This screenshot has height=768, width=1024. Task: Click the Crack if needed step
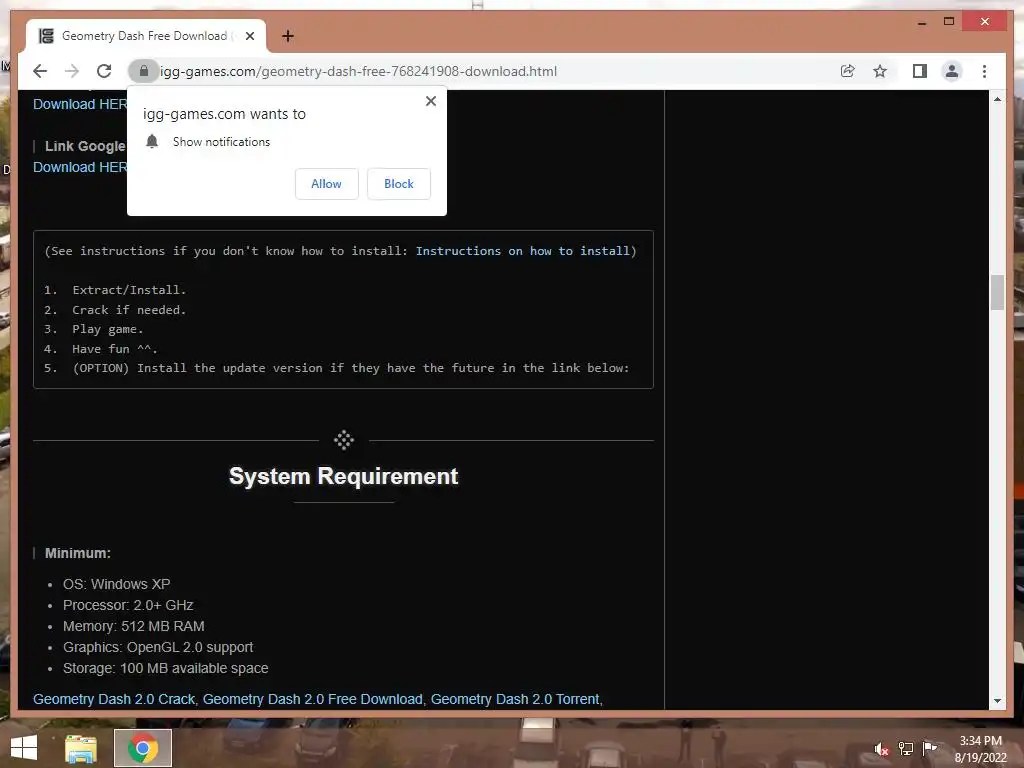coord(129,310)
